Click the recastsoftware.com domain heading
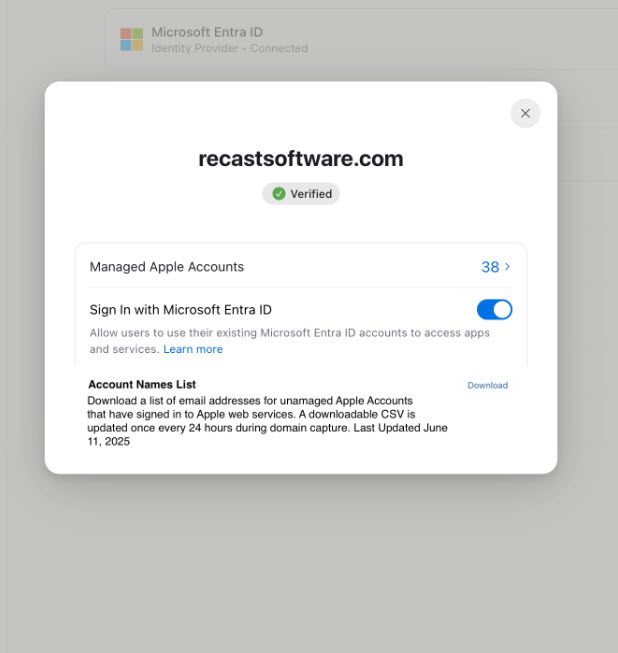The image size is (618, 653). pyautogui.click(x=301, y=159)
